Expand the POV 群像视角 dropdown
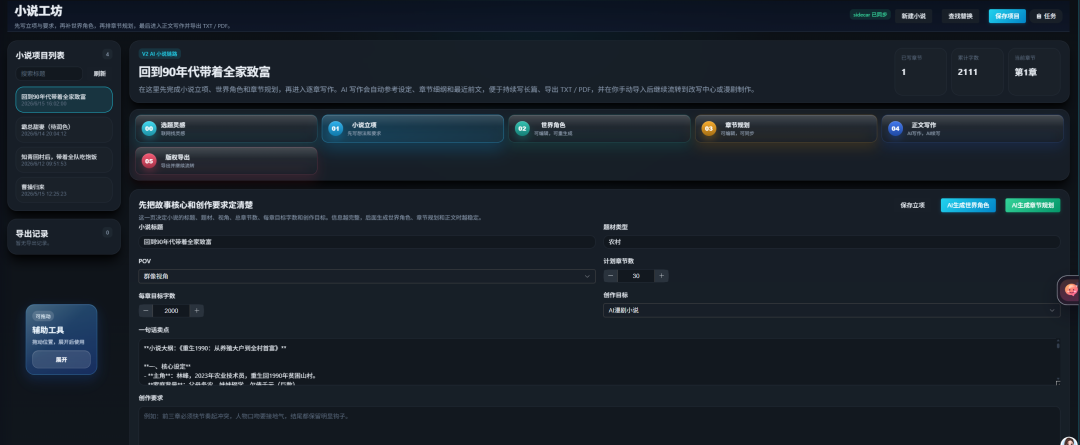Viewport: 1080px width, 445px height. 366,276
